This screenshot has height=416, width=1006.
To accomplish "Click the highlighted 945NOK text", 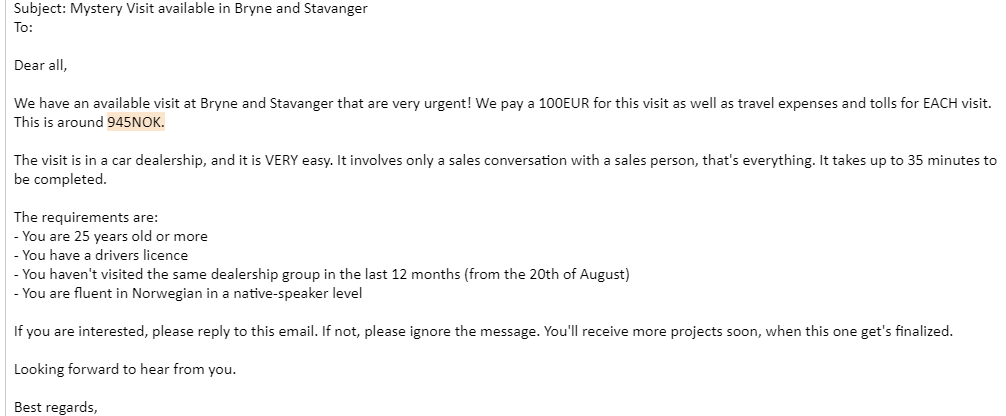I will coord(136,122).
